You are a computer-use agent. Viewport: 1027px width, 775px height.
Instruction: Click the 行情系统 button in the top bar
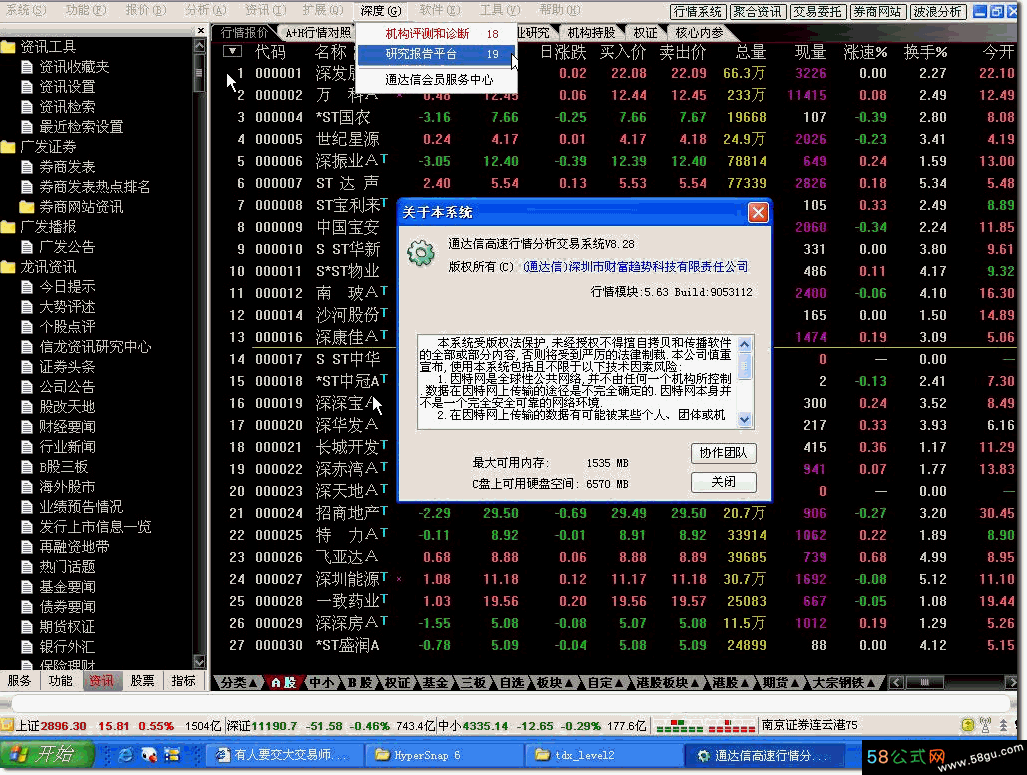coord(697,11)
